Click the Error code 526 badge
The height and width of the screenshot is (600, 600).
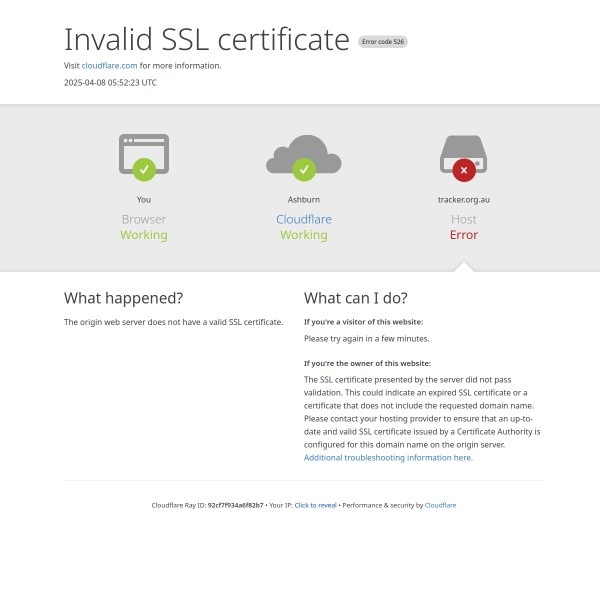[x=383, y=42]
